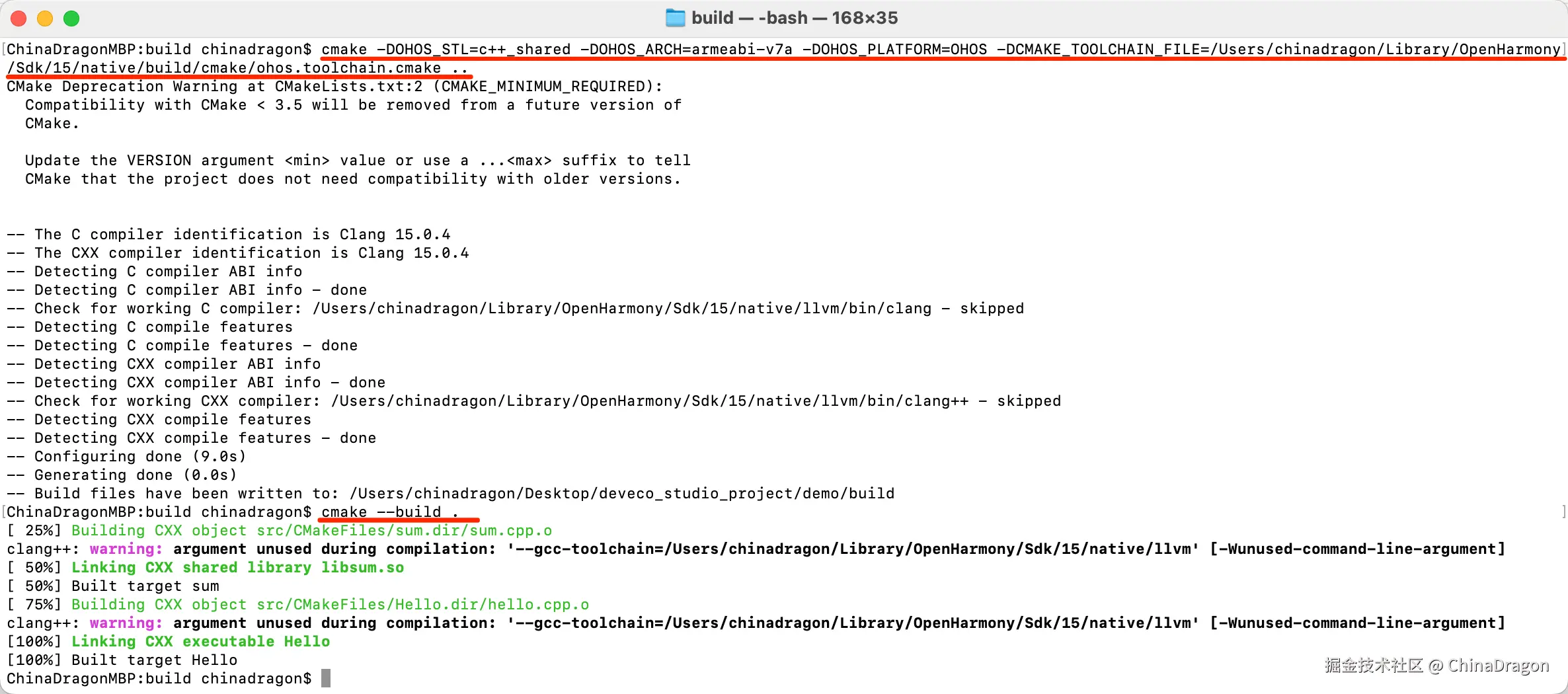Viewport: 1568px width, 694px height.
Task: Click '[ 25%] Building CXX object' sum.cpp.o line
Action: (x=280, y=531)
